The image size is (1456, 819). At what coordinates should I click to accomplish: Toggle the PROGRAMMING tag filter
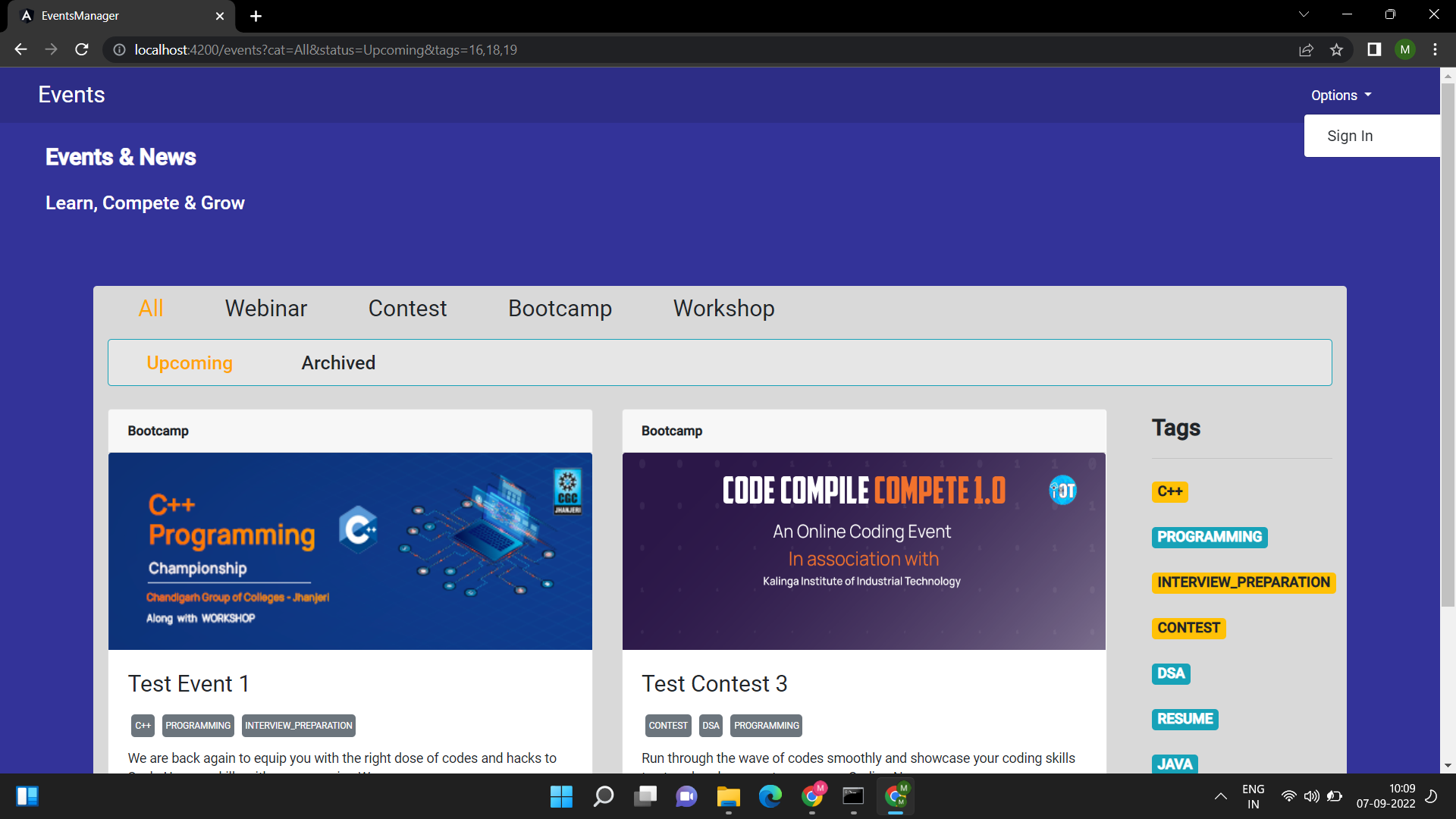[x=1209, y=537]
